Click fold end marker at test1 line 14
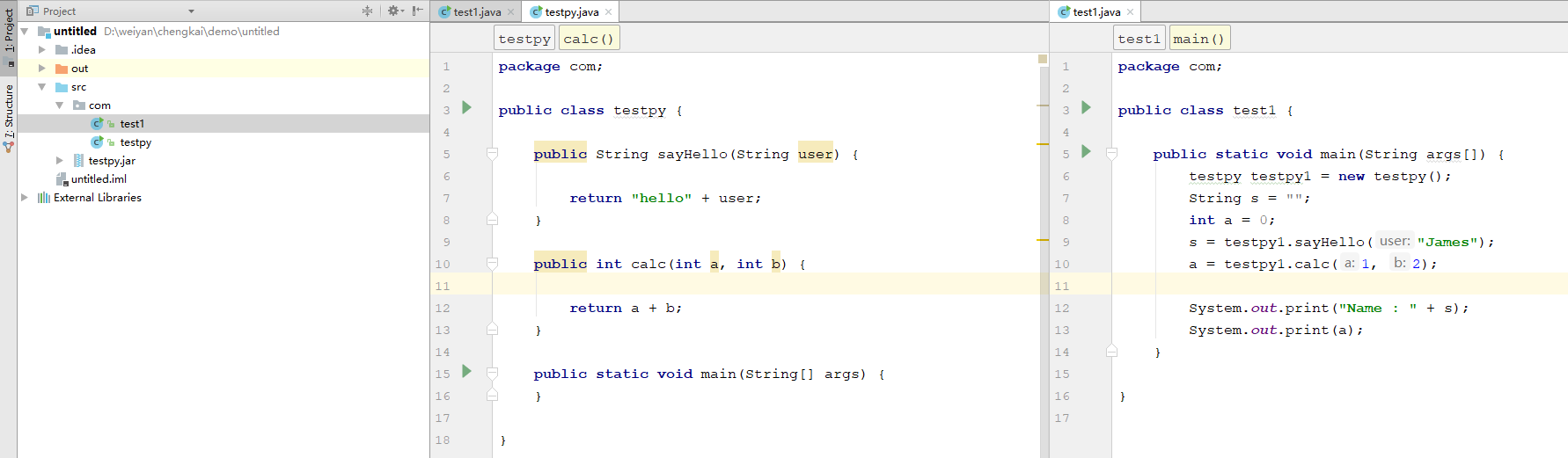Screen dimensions: 1568x458 (x=1112, y=351)
